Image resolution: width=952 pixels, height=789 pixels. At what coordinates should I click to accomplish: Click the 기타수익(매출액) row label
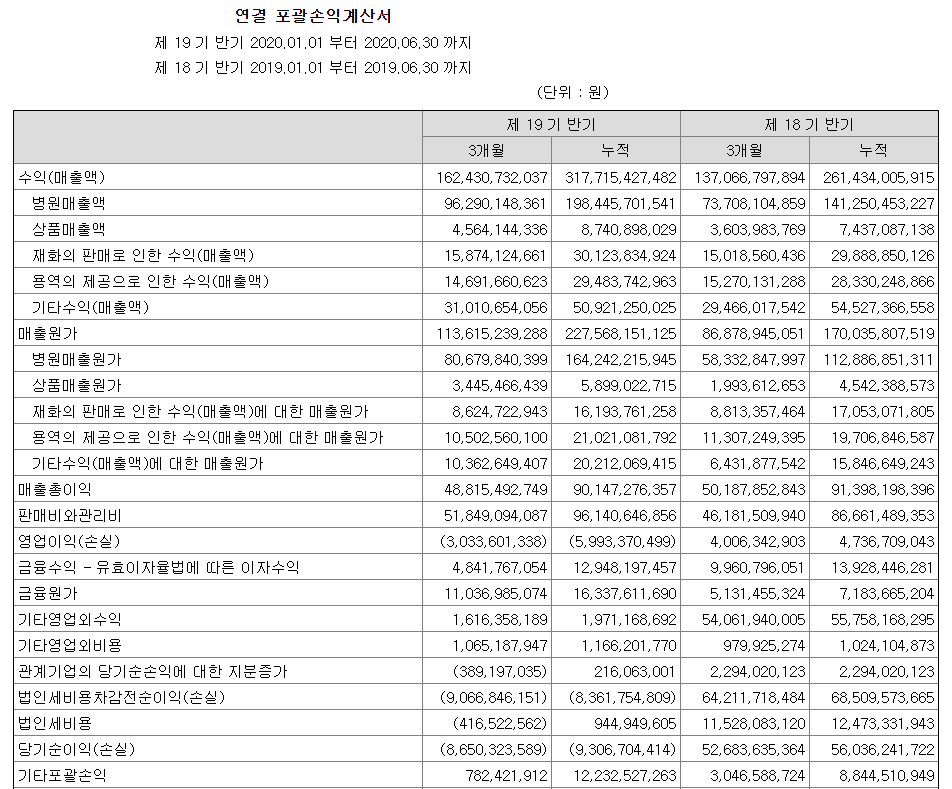(90, 308)
